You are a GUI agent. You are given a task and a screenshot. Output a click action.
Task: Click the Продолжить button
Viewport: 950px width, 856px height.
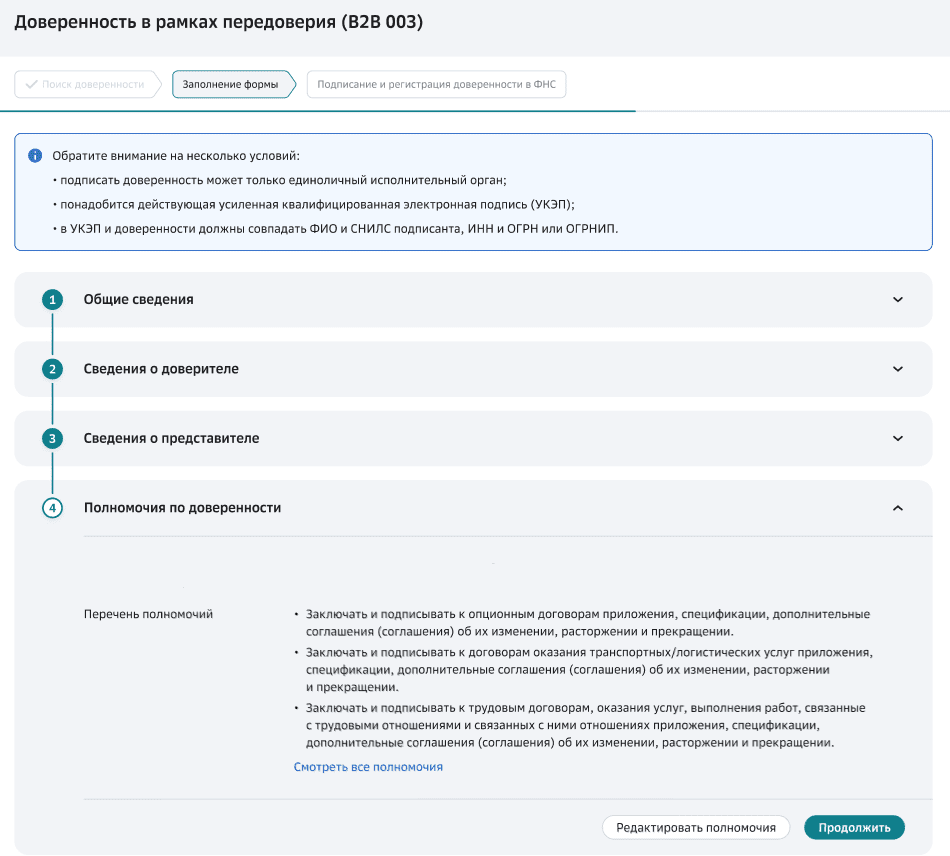click(854, 828)
